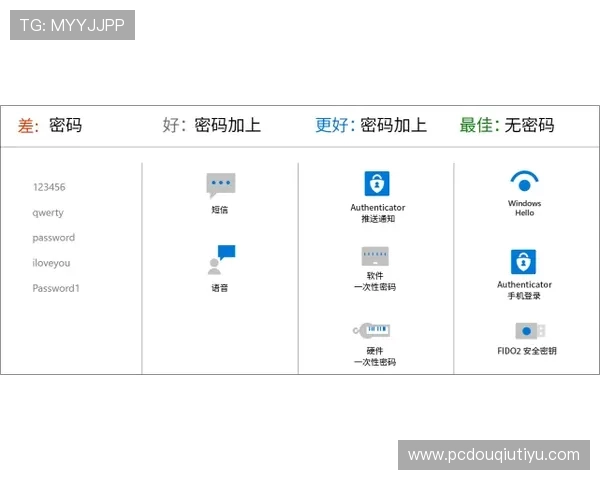Click the 'password' example text
The height and width of the screenshot is (480, 600).
[x=54, y=238]
